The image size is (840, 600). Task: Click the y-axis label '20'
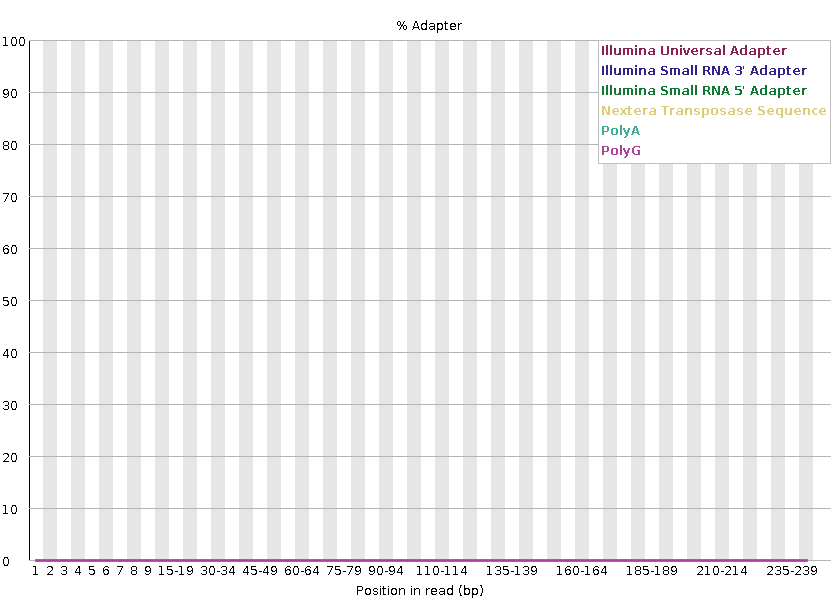pyautogui.click(x=10, y=458)
